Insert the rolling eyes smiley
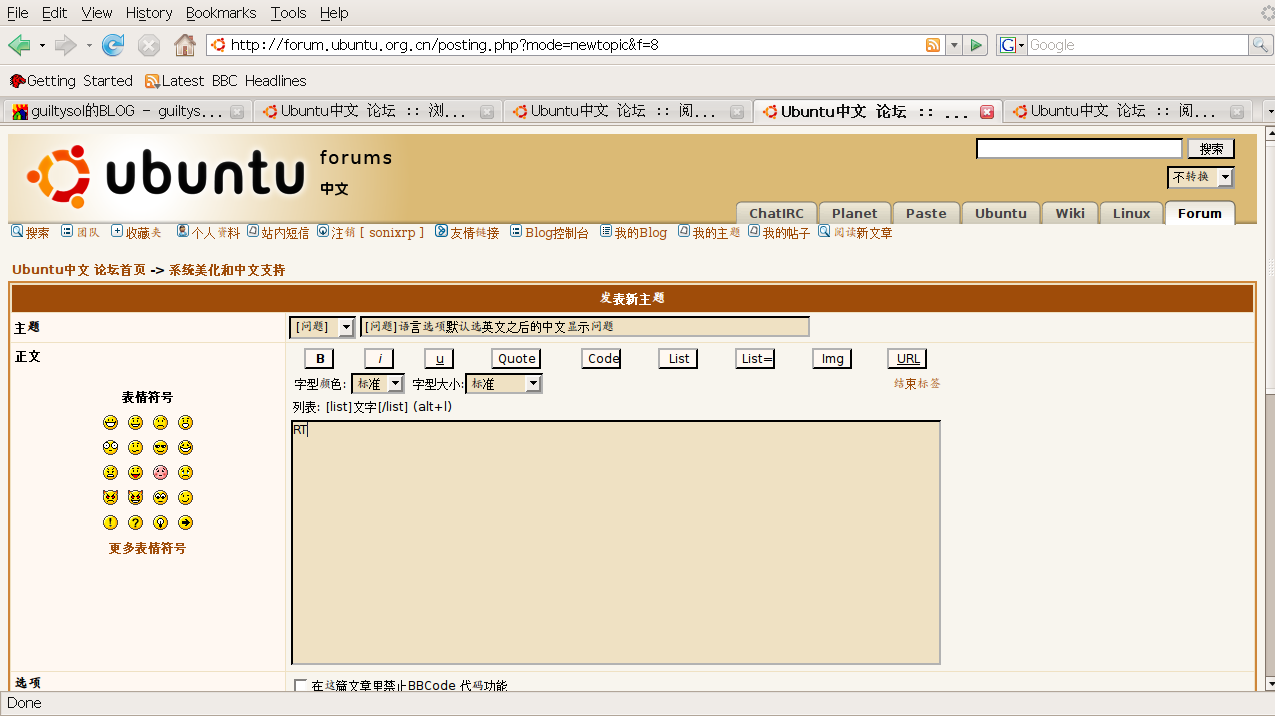 [x=160, y=498]
